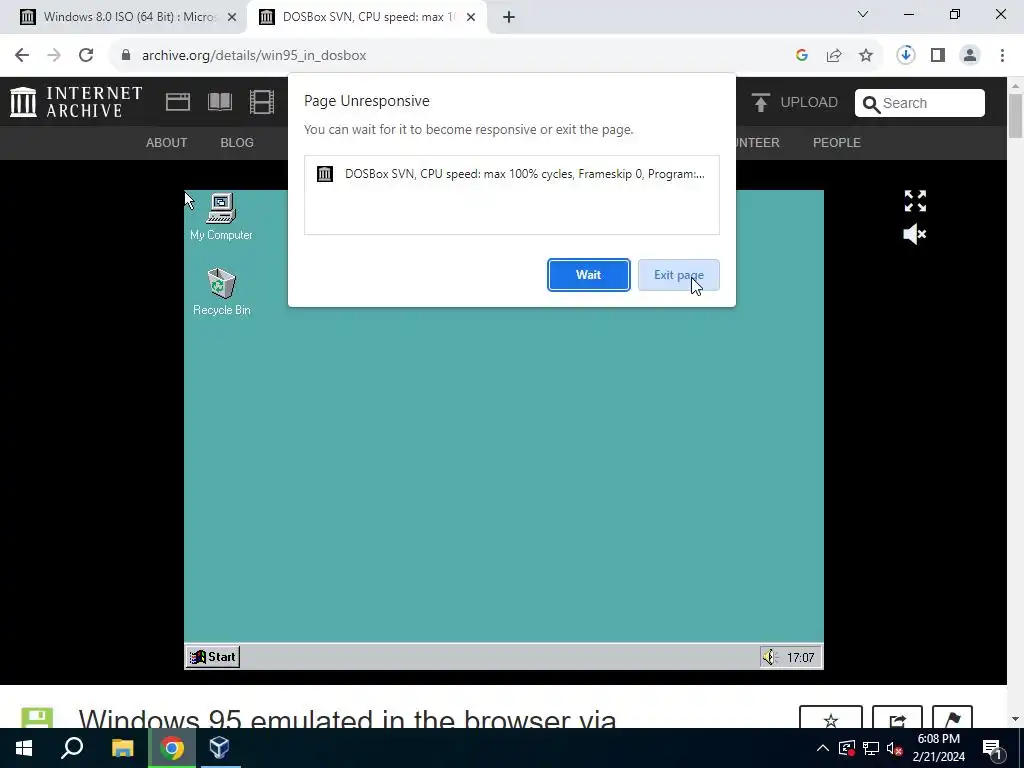Click the UPLOAD link
The height and width of the screenshot is (768, 1024).
click(x=808, y=103)
